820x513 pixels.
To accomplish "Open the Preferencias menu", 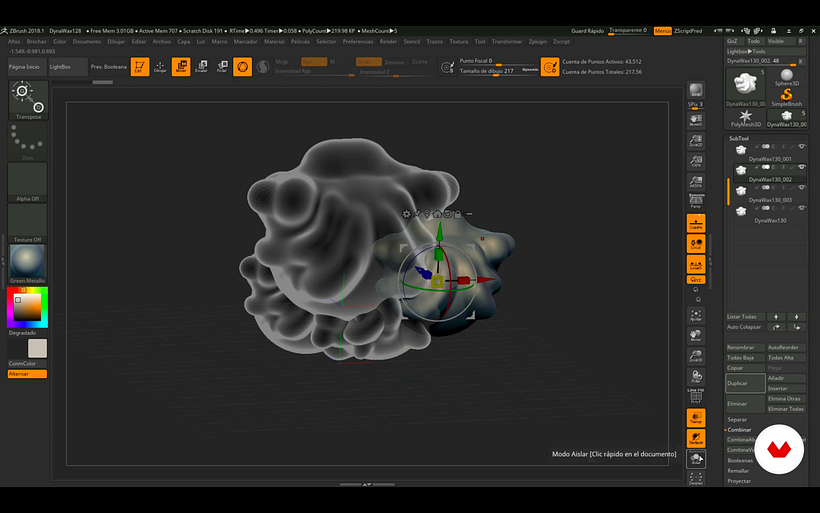I will pos(358,41).
